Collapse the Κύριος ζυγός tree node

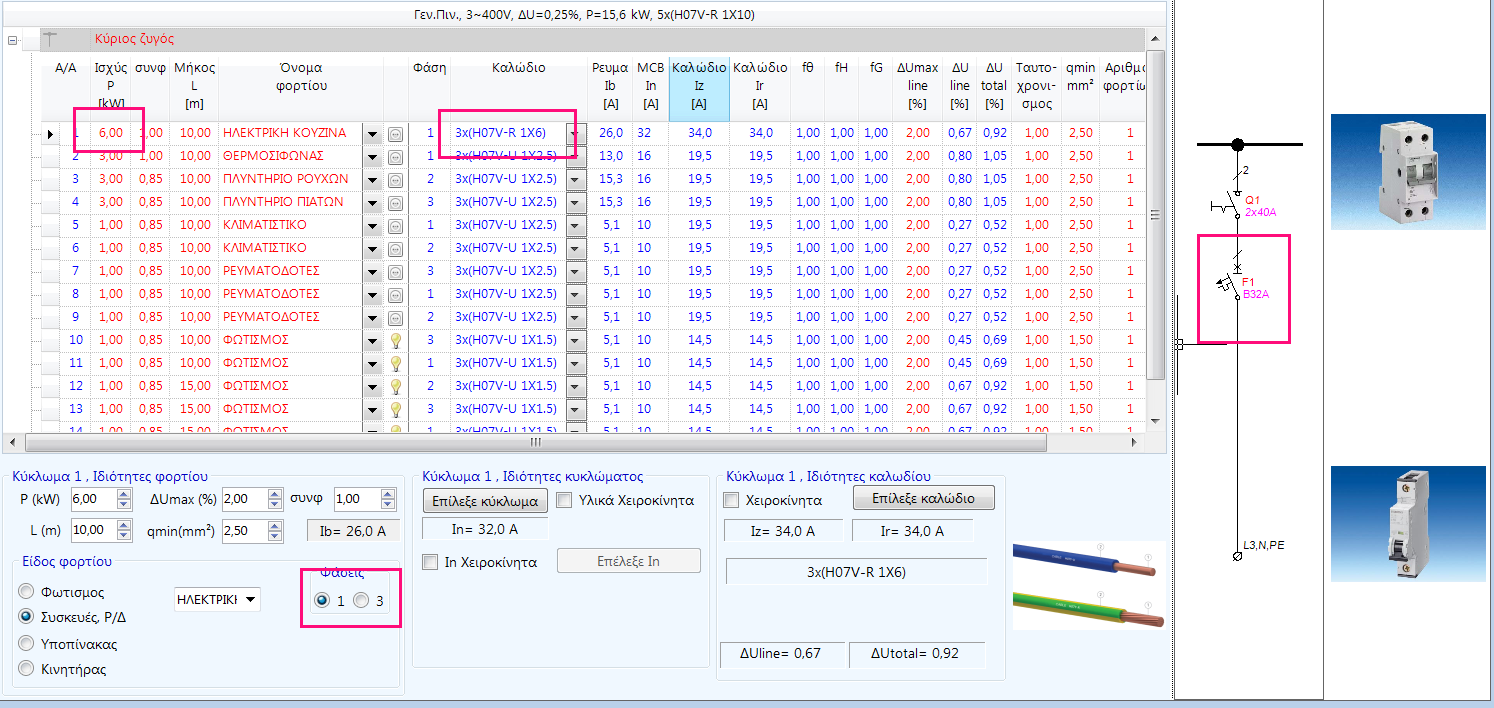tap(13, 40)
